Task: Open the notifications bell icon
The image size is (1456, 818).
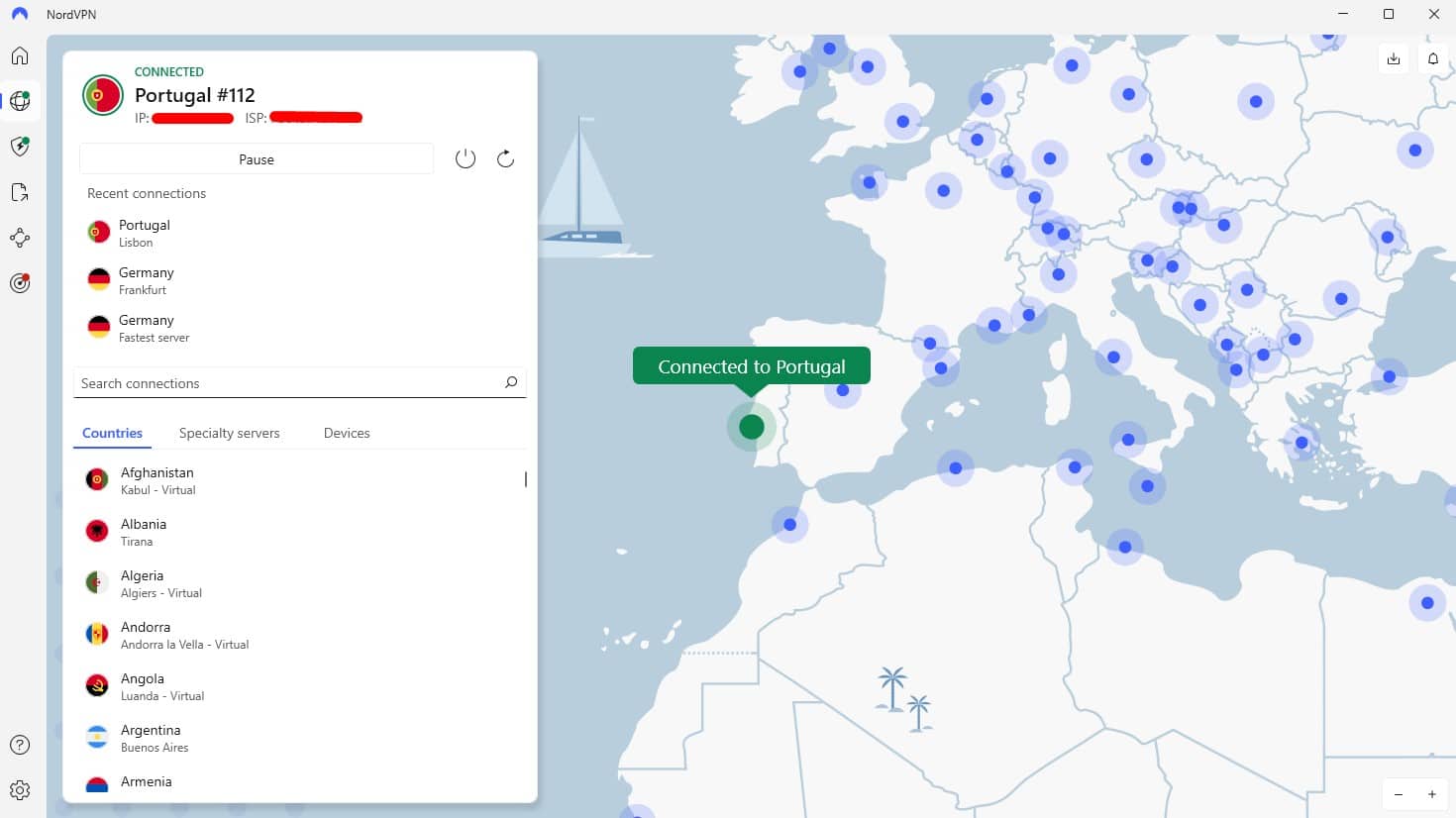Action: click(1432, 59)
